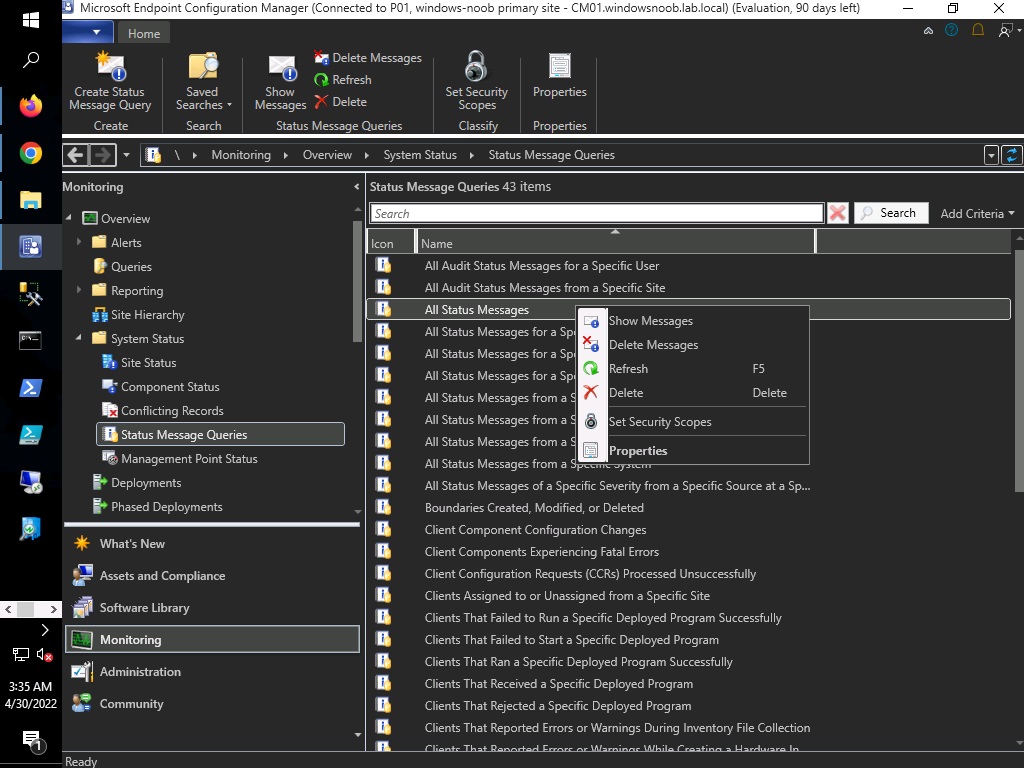
Task: Collapse the Overview tree node
Action: (69, 217)
